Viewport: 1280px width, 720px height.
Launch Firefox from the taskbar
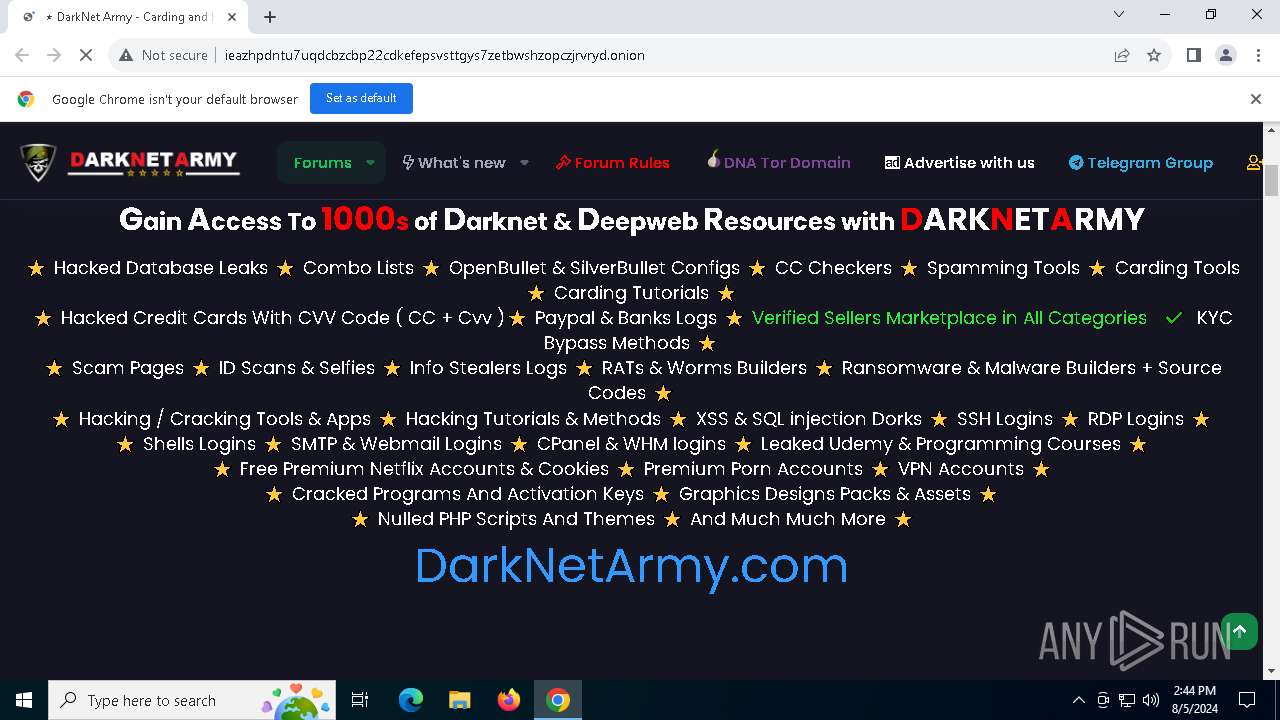[508, 700]
